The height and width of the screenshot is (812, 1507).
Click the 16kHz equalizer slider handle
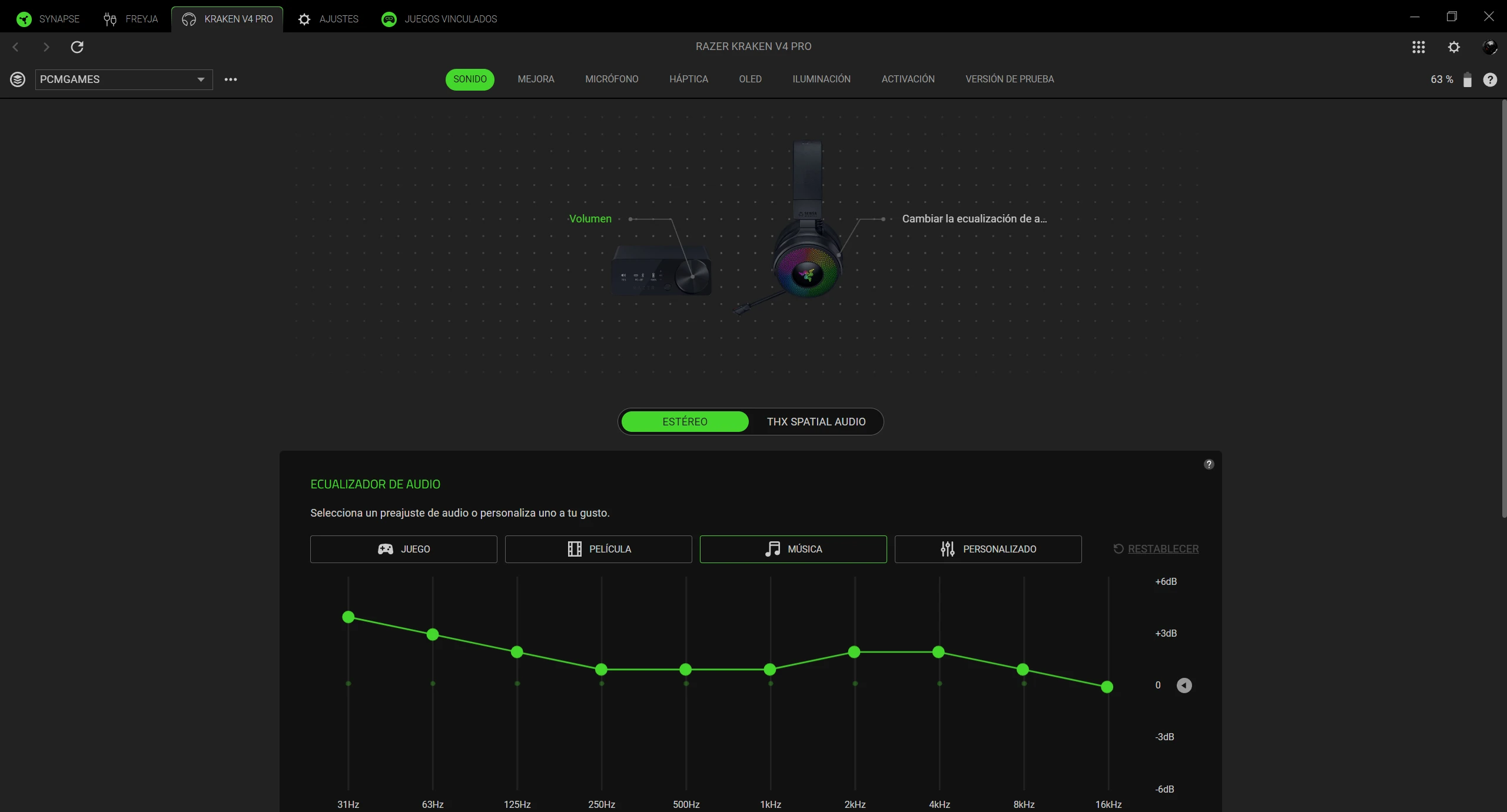1107,687
